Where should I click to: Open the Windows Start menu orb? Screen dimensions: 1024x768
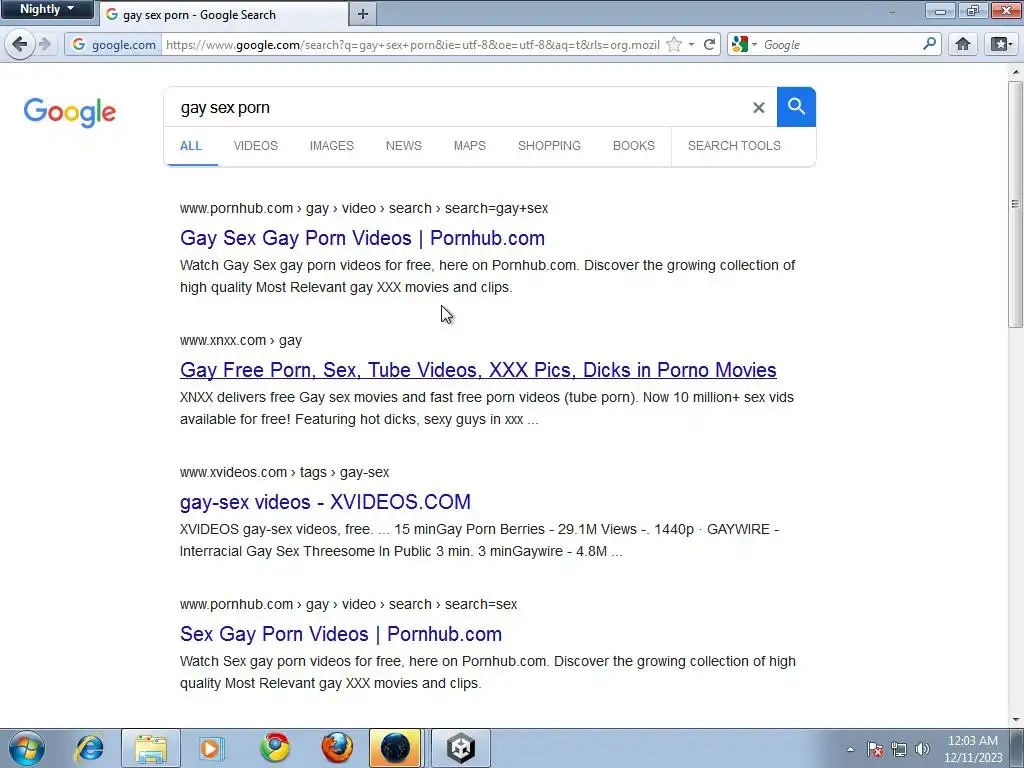pos(27,748)
